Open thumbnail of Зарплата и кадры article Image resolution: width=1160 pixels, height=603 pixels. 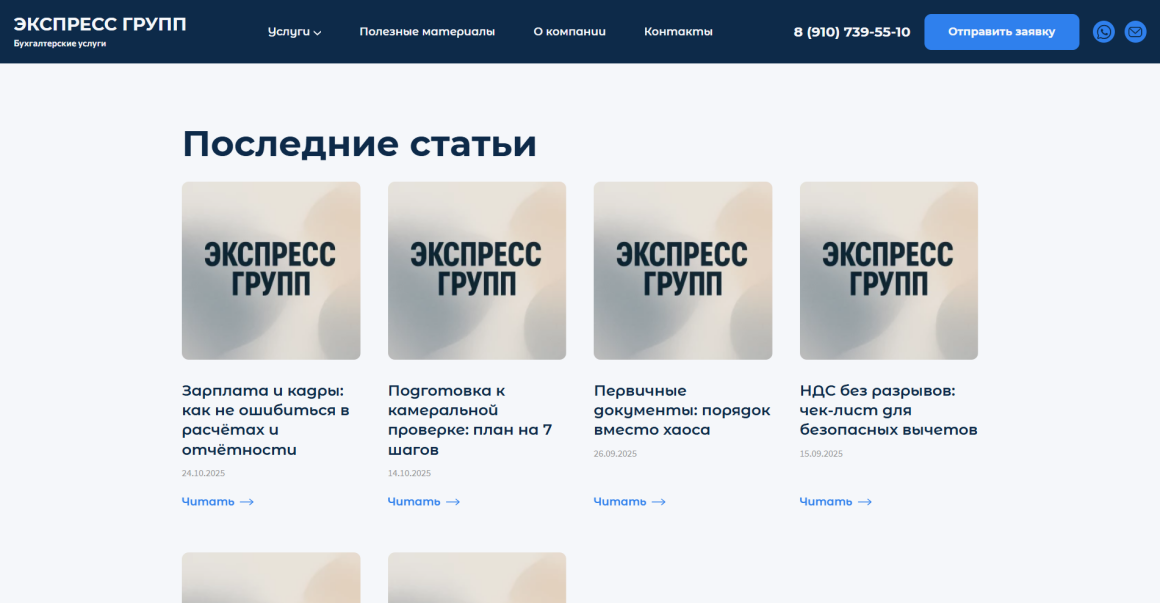coord(271,270)
